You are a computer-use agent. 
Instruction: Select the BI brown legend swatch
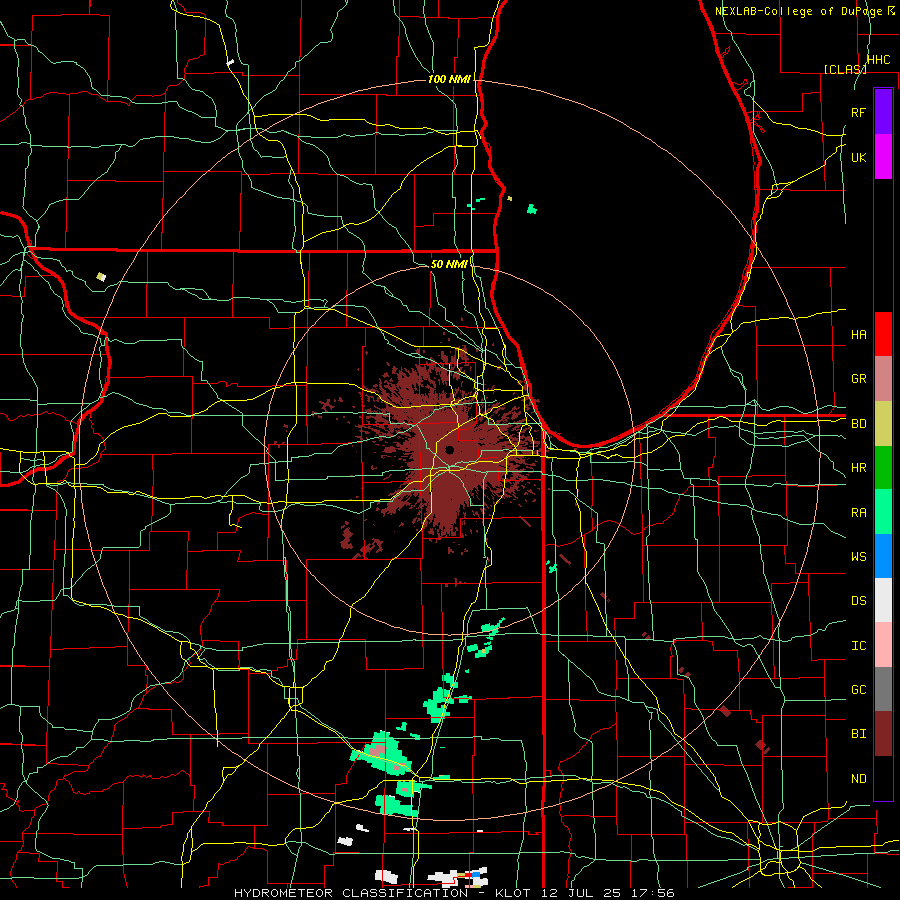pyautogui.click(x=883, y=734)
